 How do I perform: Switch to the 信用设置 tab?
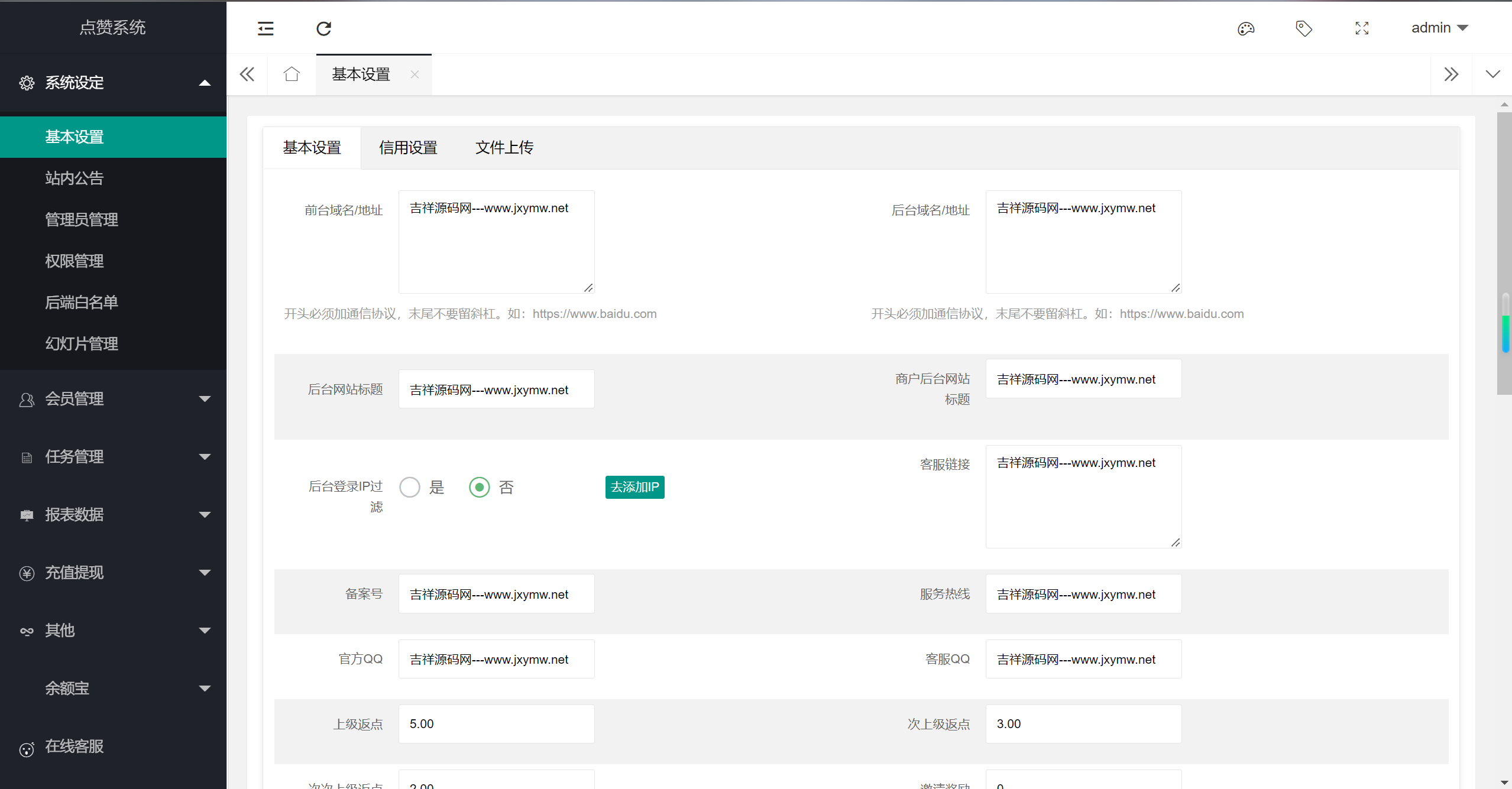[408, 148]
